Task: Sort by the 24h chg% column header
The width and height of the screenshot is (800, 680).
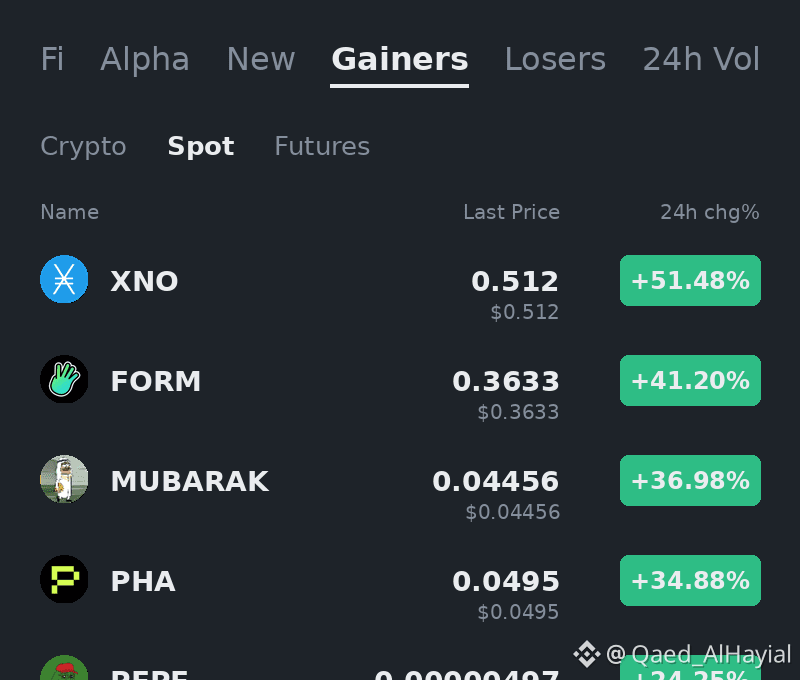Action: pyautogui.click(x=710, y=212)
